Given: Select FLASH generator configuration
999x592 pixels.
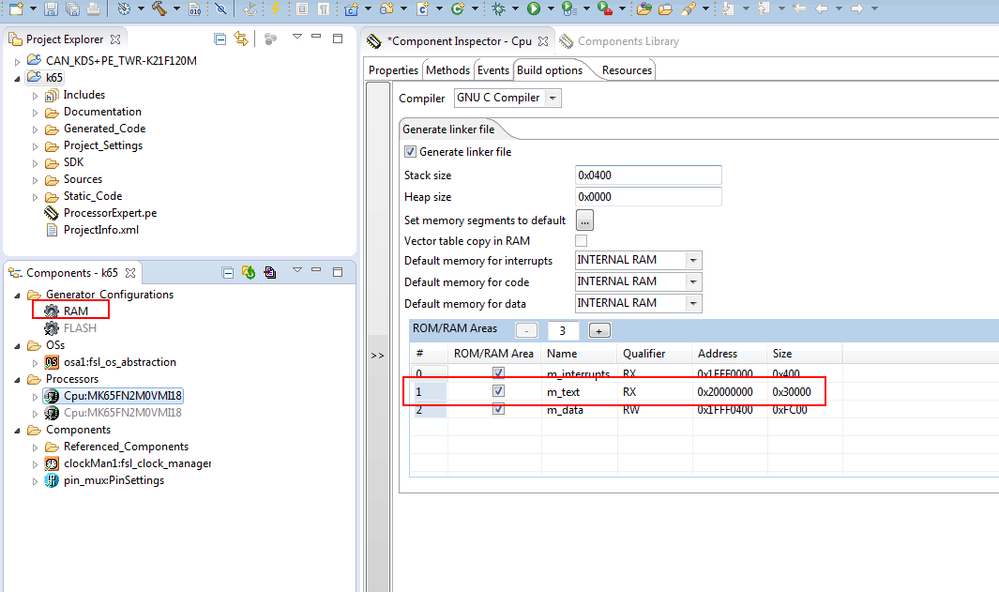Looking at the screenshot, I should point(71,328).
